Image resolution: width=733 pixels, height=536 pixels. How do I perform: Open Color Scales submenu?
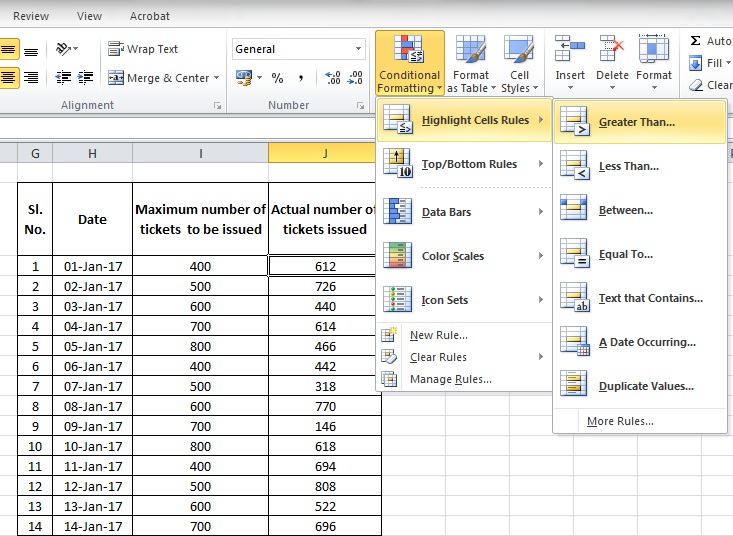pyautogui.click(x=464, y=256)
